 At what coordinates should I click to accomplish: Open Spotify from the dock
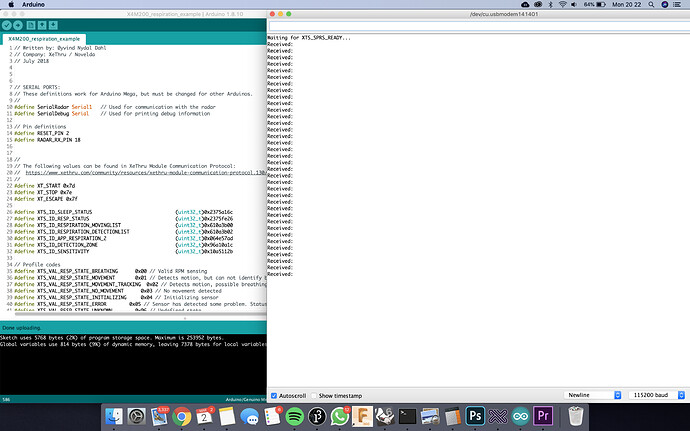coord(295,416)
